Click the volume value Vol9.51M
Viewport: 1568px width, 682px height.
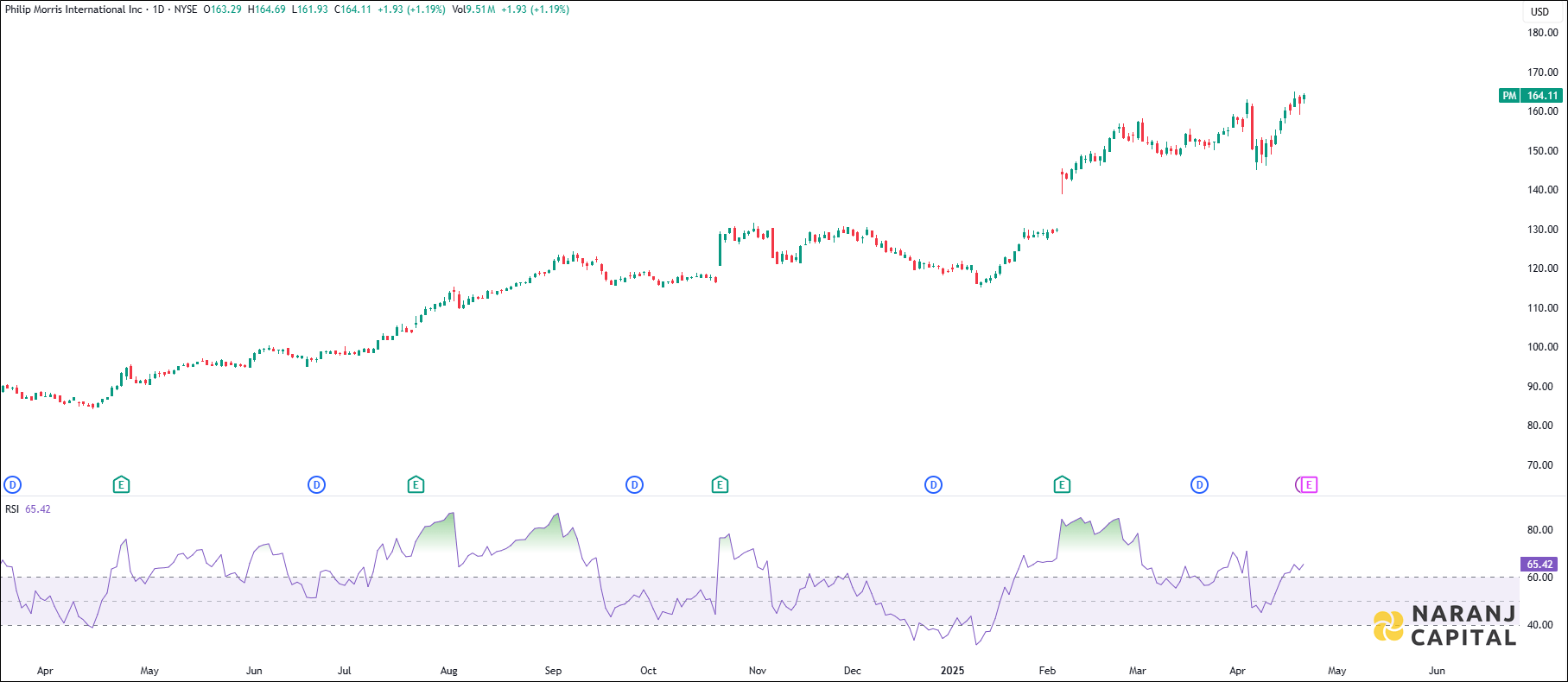[x=473, y=9]
